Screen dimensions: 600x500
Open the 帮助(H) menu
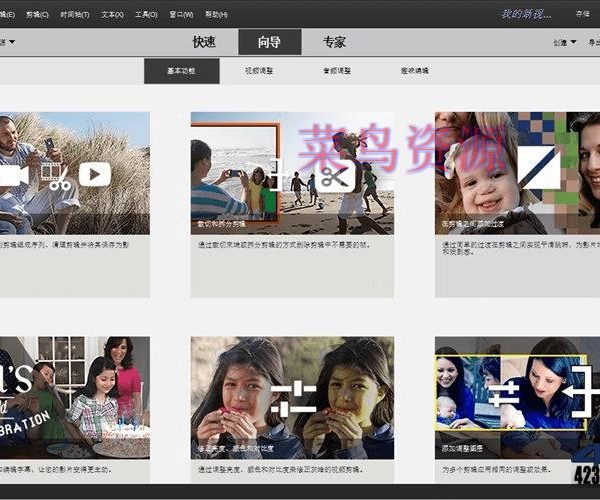[x=215, y=14]
